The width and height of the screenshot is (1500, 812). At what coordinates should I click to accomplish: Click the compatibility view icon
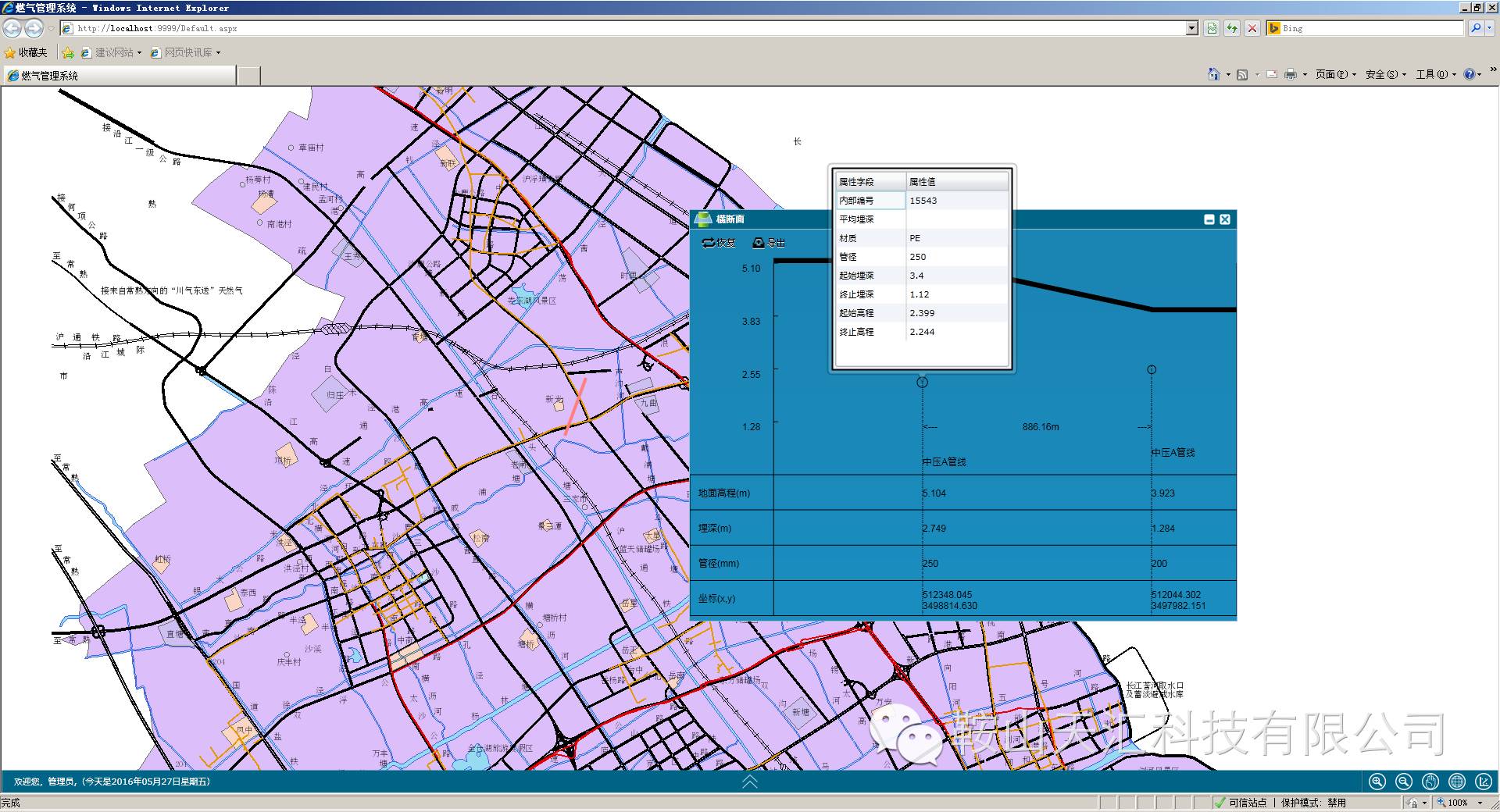click(1212, 28)
